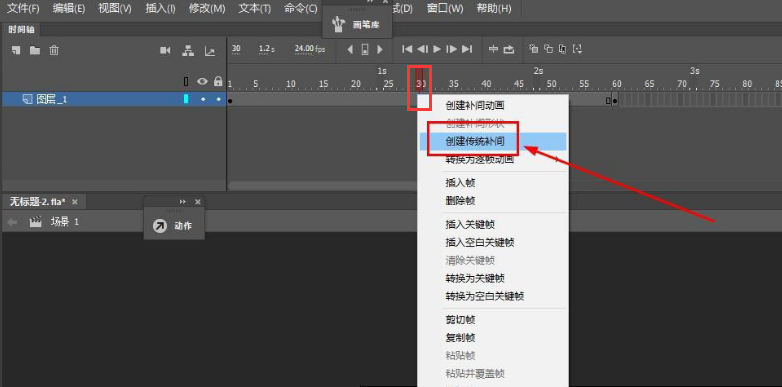
Task: Add a new layer folder
Action: 35,50
